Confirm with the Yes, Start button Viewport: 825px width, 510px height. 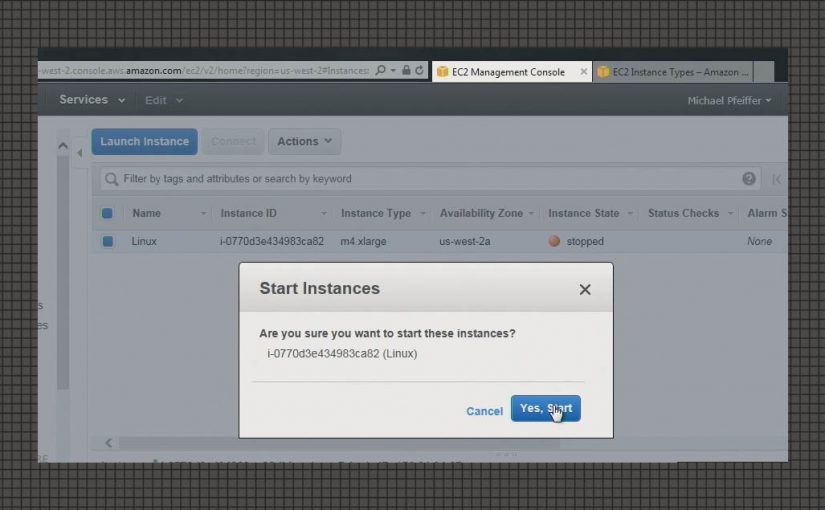point(546,408)
